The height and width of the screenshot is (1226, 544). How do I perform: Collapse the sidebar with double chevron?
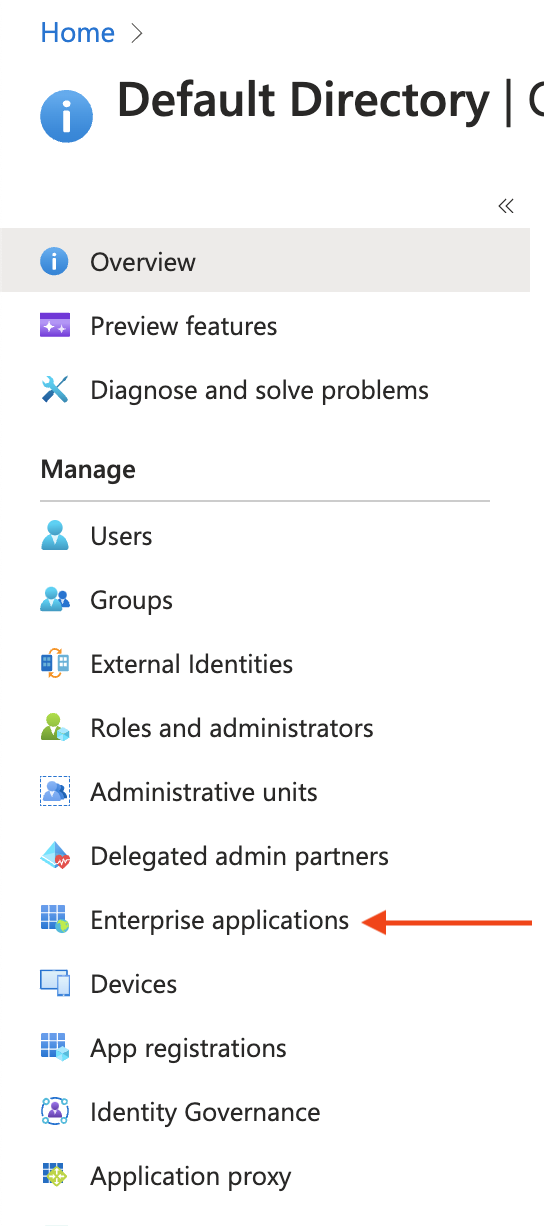click(506, 206)
